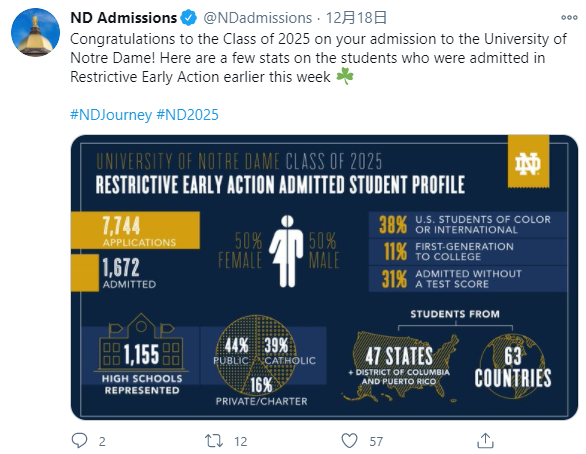The width and height of the screenshot is (586, 454).
Task: Retweet this ND Admissions post
Action: [x=214, y=441]
